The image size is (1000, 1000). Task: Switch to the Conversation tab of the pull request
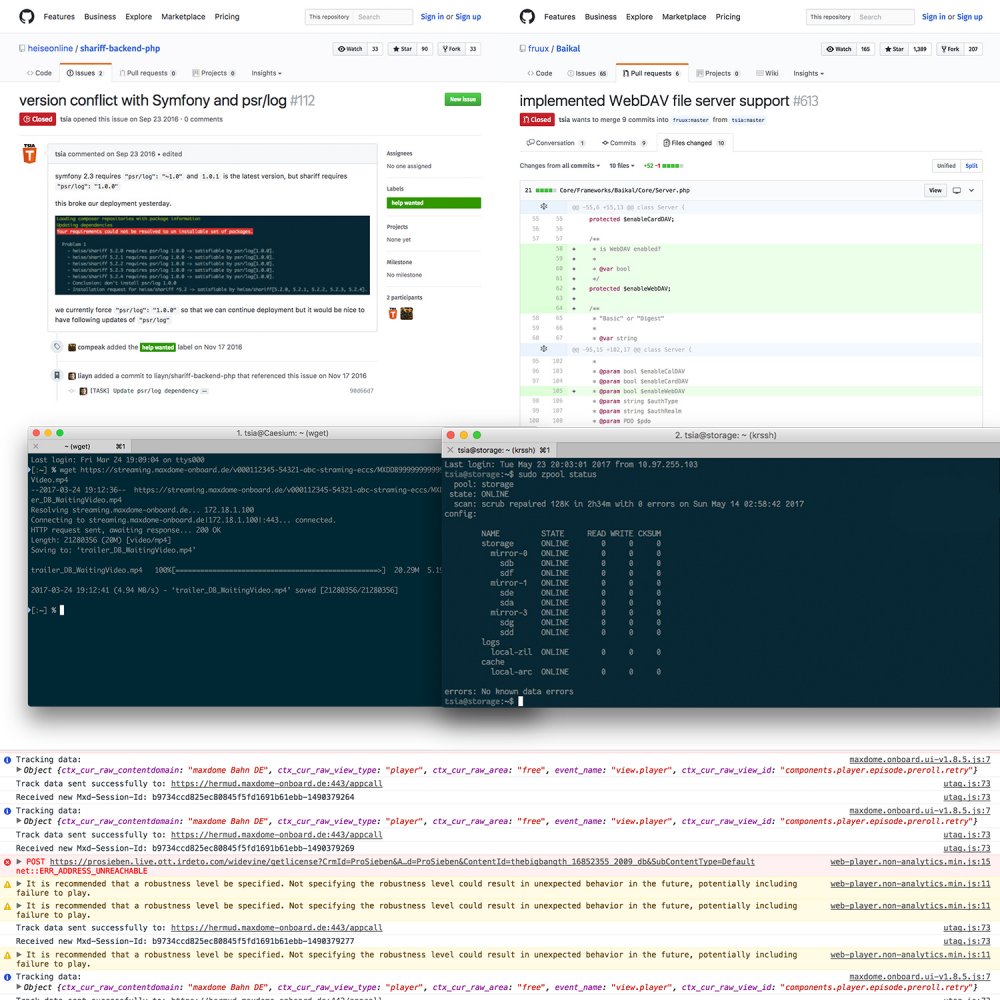point(556,143)
